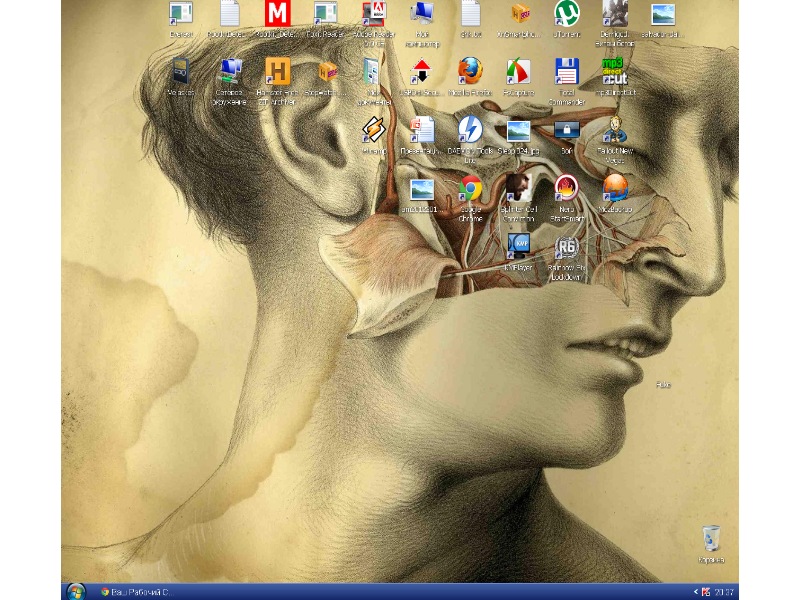Expand hidden system tray icons arrow
The width and height of the screenshot is (800, 600).
click(696, 592)
